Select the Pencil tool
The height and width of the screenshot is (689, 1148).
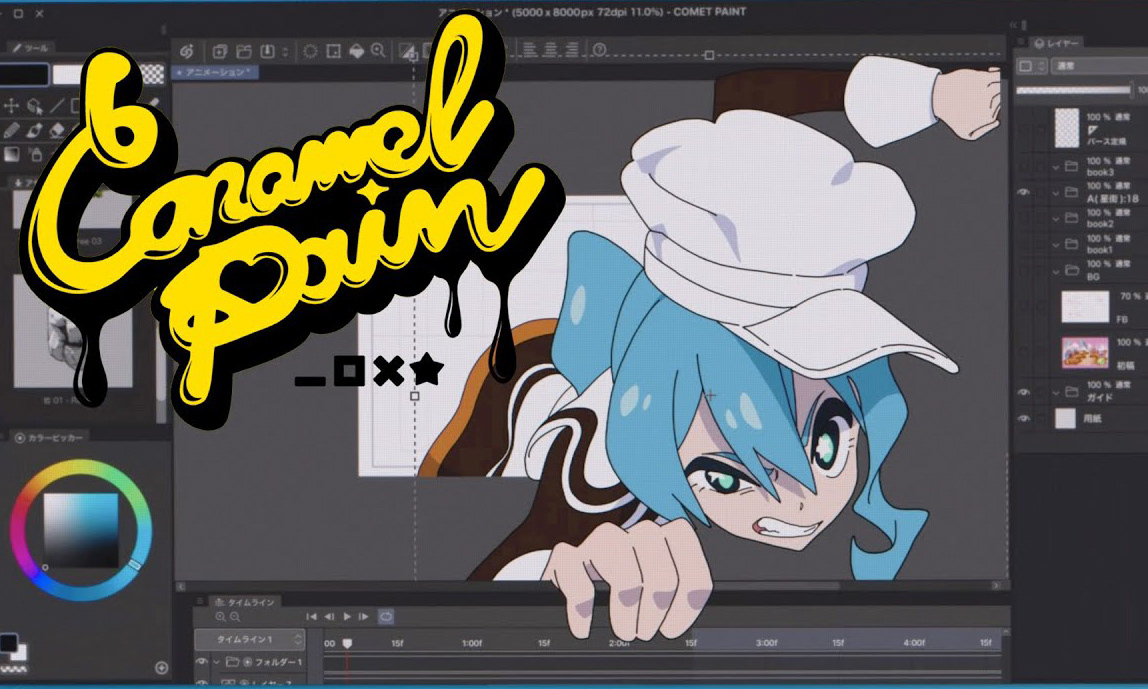pyautogui.click(x=11, y=130)
